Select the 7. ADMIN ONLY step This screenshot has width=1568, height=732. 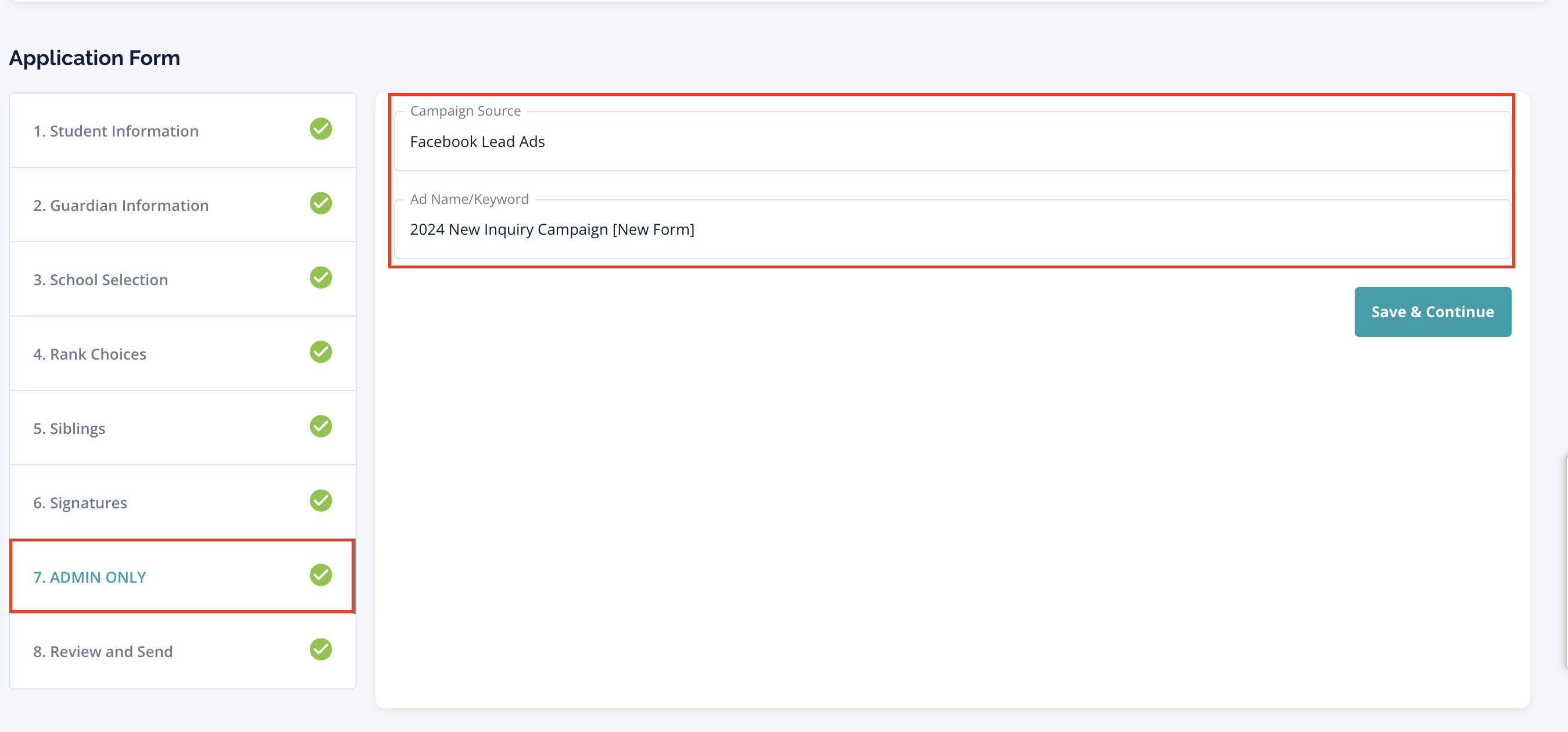point(90,577)
